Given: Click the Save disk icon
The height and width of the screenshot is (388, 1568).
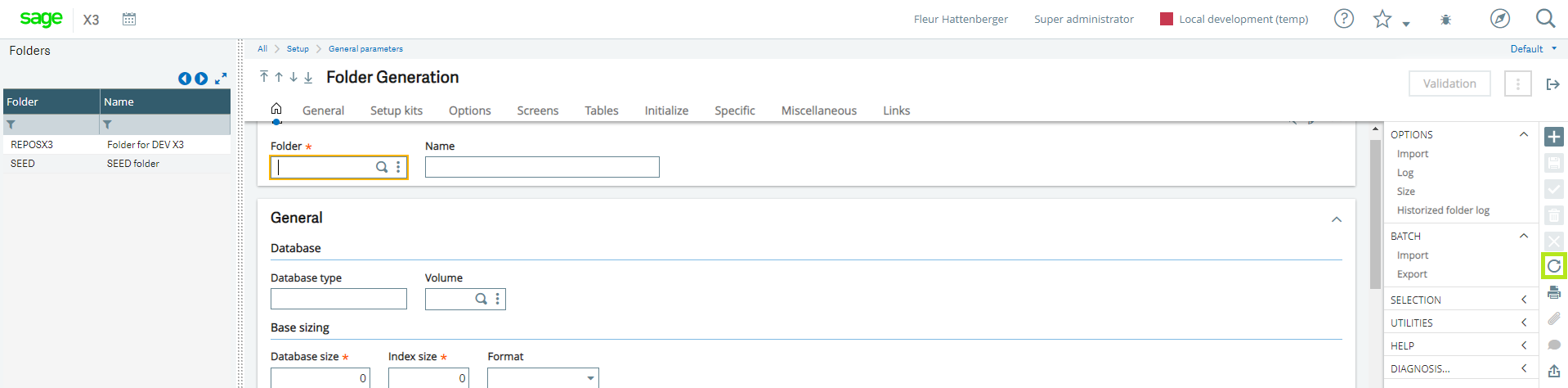Looking at the screenshot, I should [x=1554, y=163].
